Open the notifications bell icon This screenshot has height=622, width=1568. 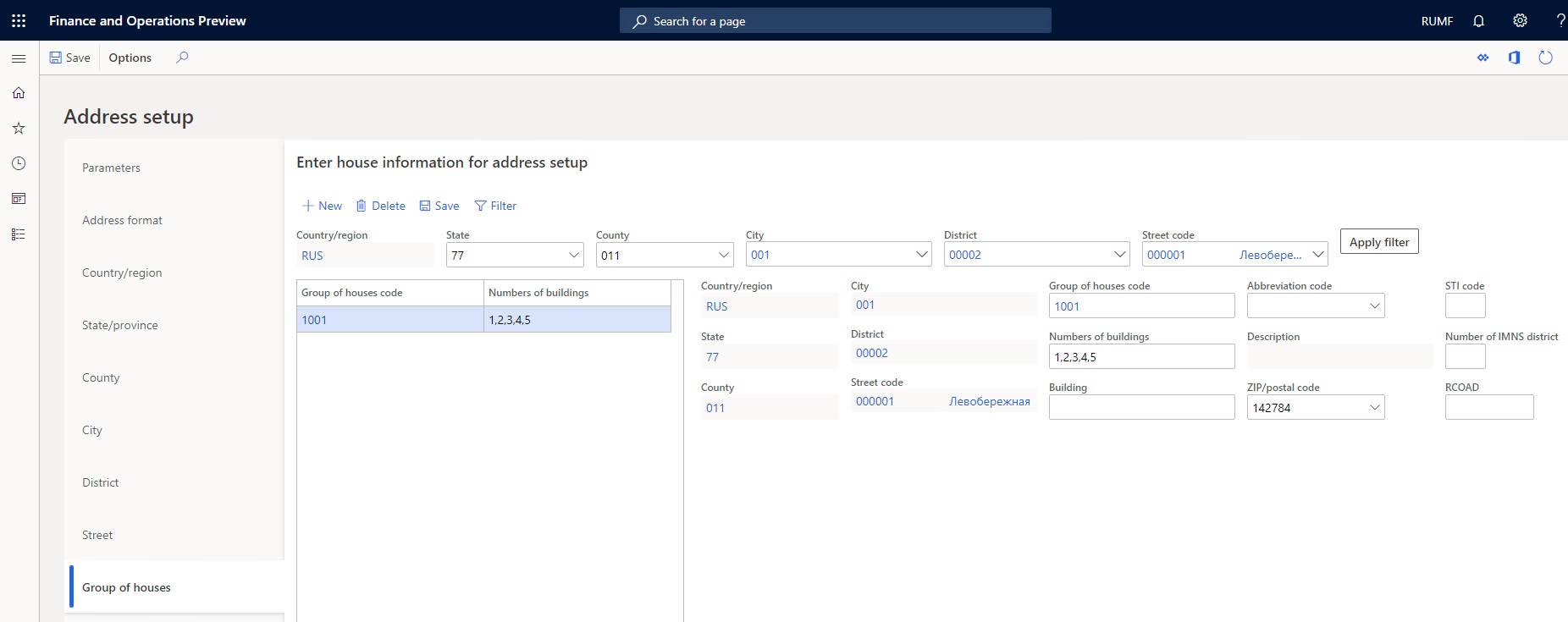tap(1478, 20)
